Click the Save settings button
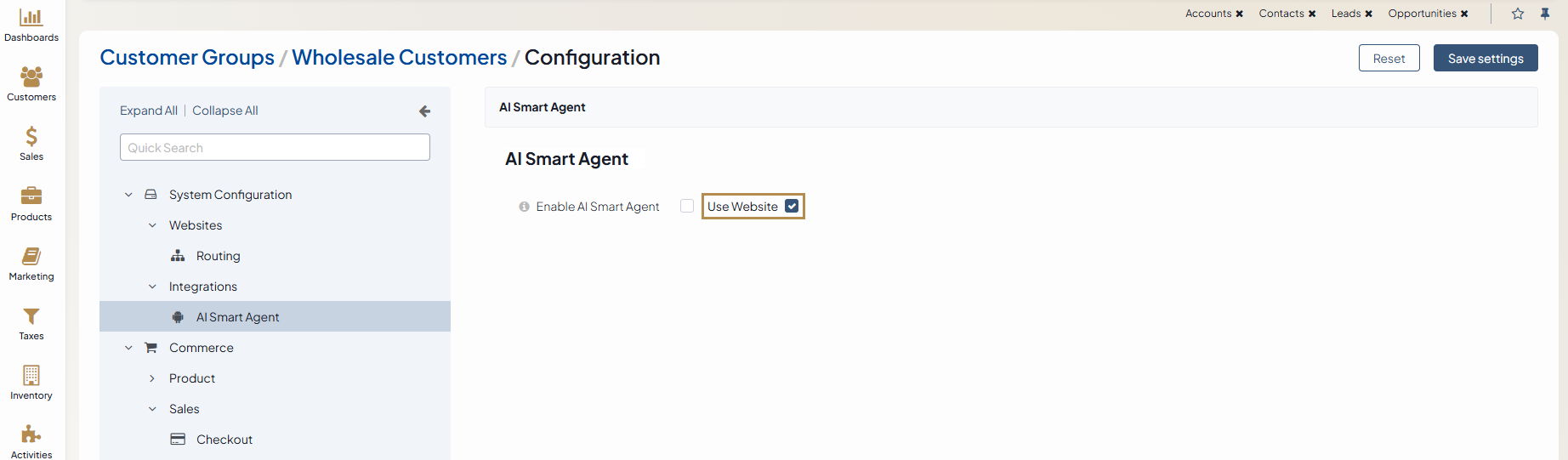Image resolution: width=1568 pixels, height=460 pixels. (x=1485, y=59)
